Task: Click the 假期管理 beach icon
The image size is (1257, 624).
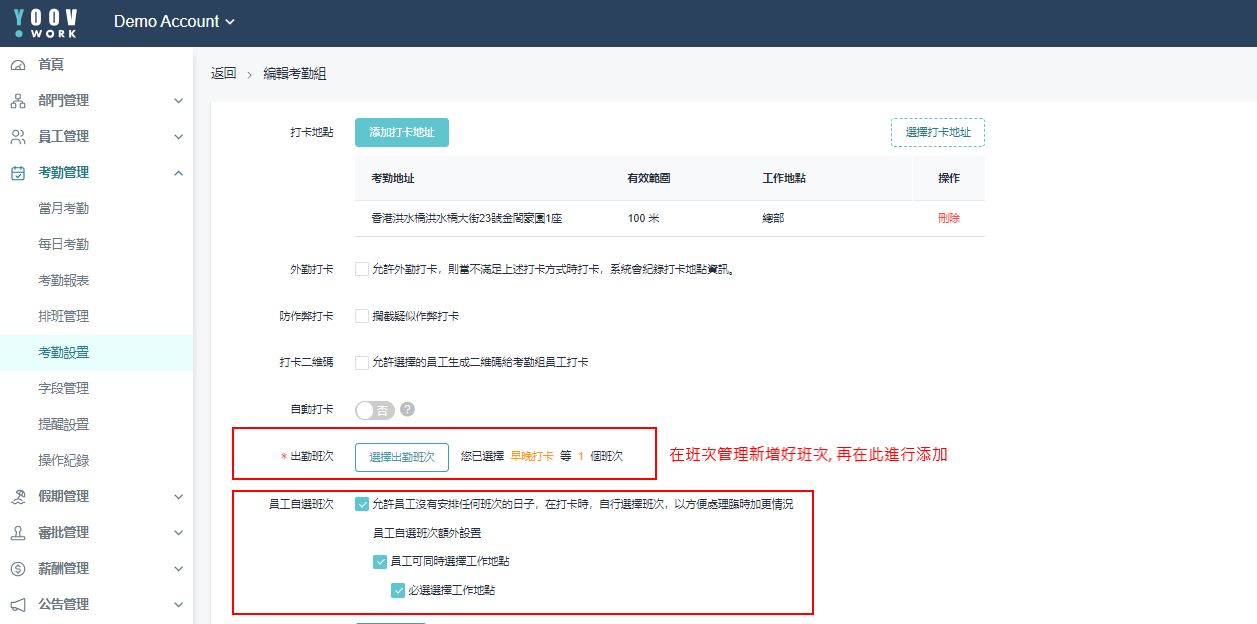Action: click(x=18, y=497)
